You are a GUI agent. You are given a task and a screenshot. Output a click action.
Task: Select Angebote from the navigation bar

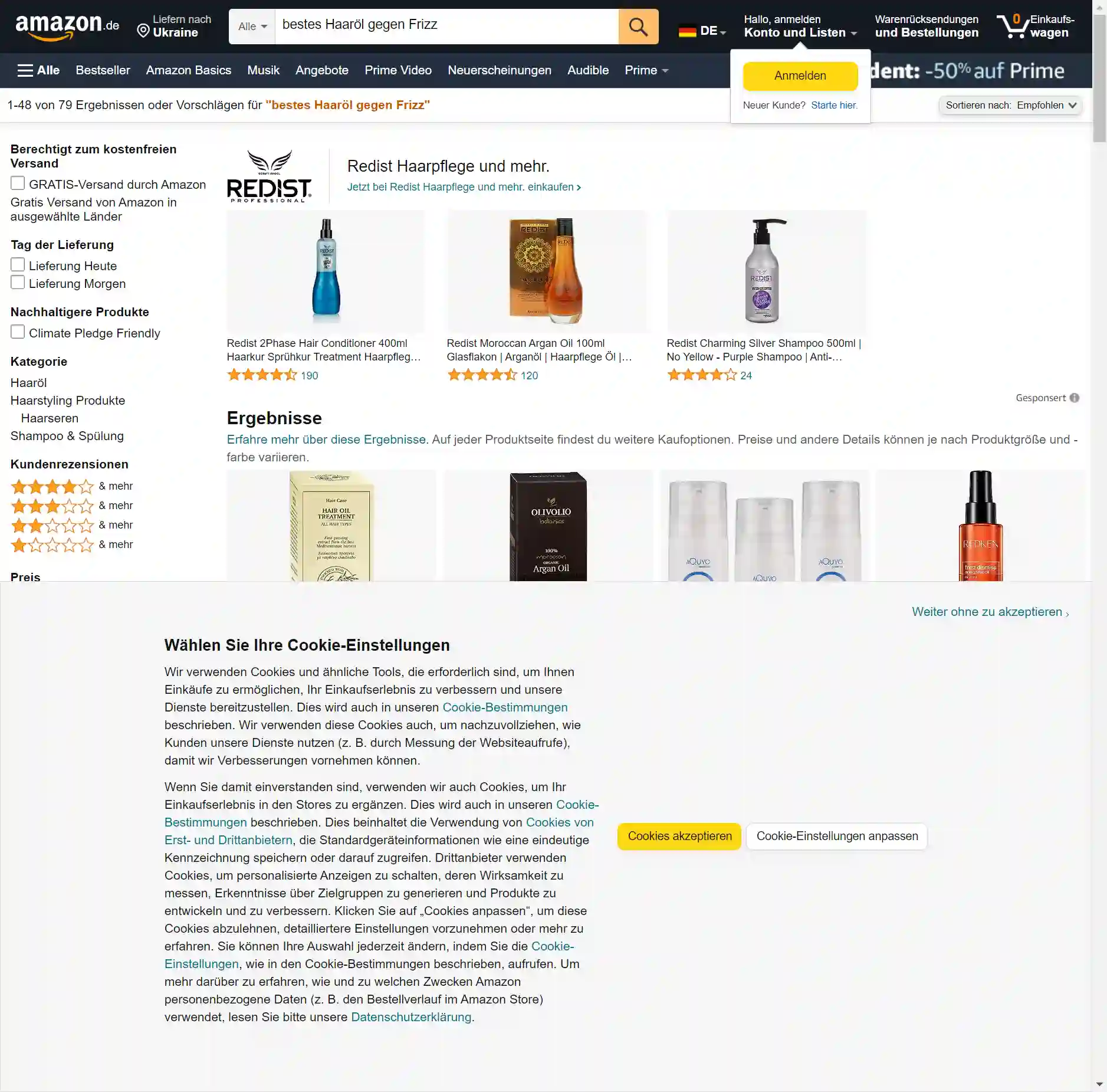pyautogui.click(x=322, y=70)
